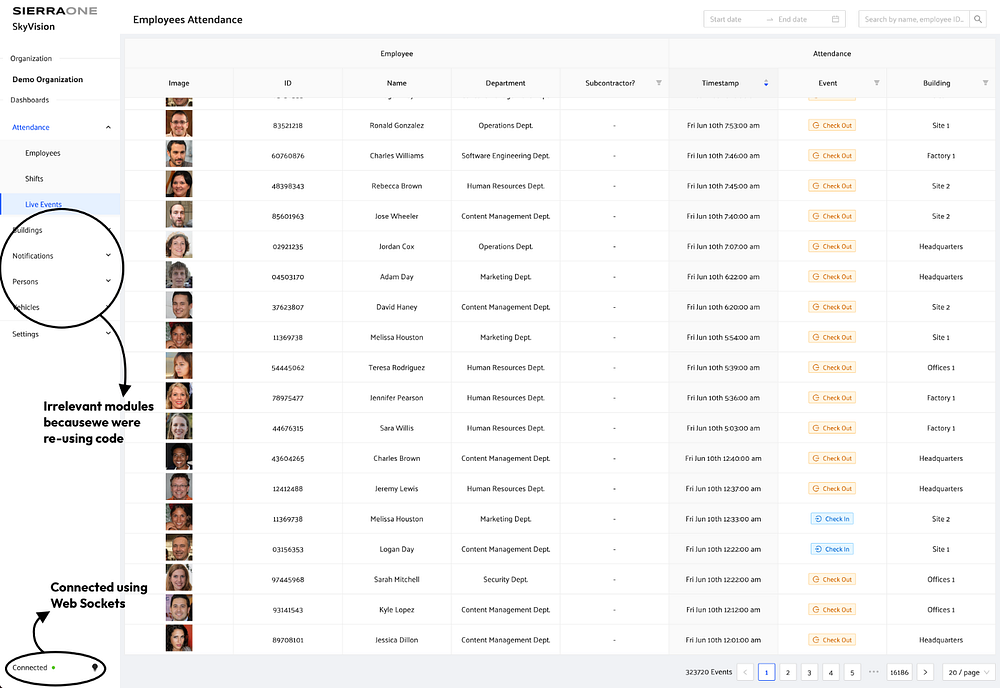
Task: Click the location pin icon beside Connected
Action: [x=95, y=667]
